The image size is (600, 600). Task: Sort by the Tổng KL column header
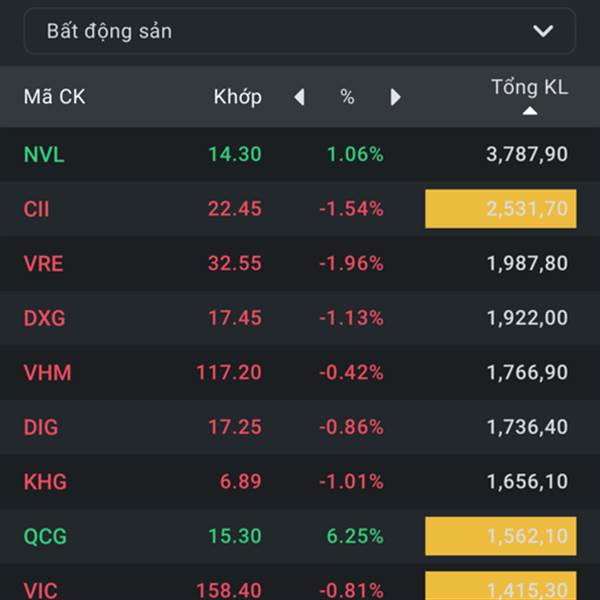coord(529,87)
